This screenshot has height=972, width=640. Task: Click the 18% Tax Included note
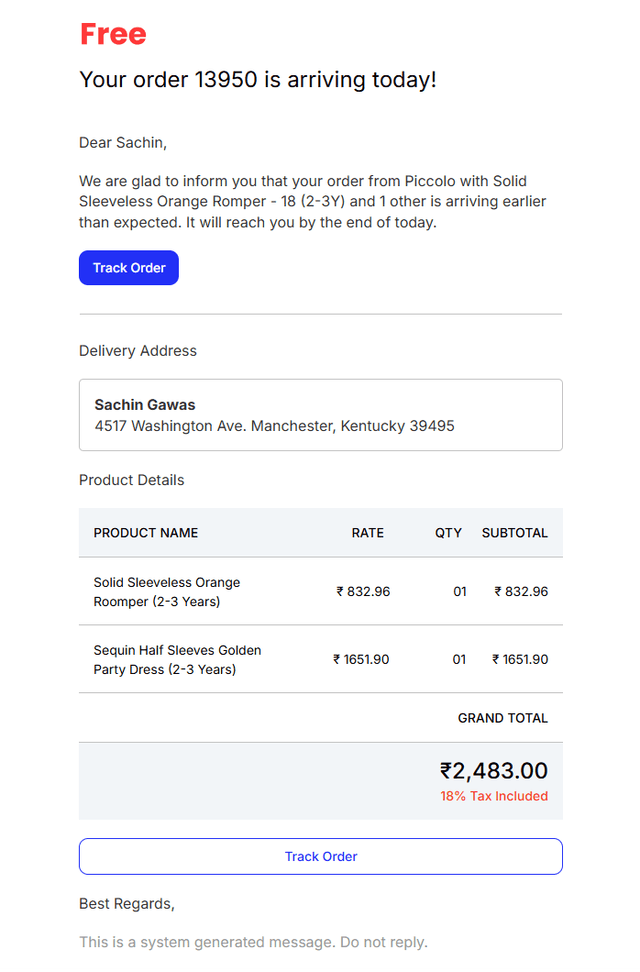[x=494, y=796]
